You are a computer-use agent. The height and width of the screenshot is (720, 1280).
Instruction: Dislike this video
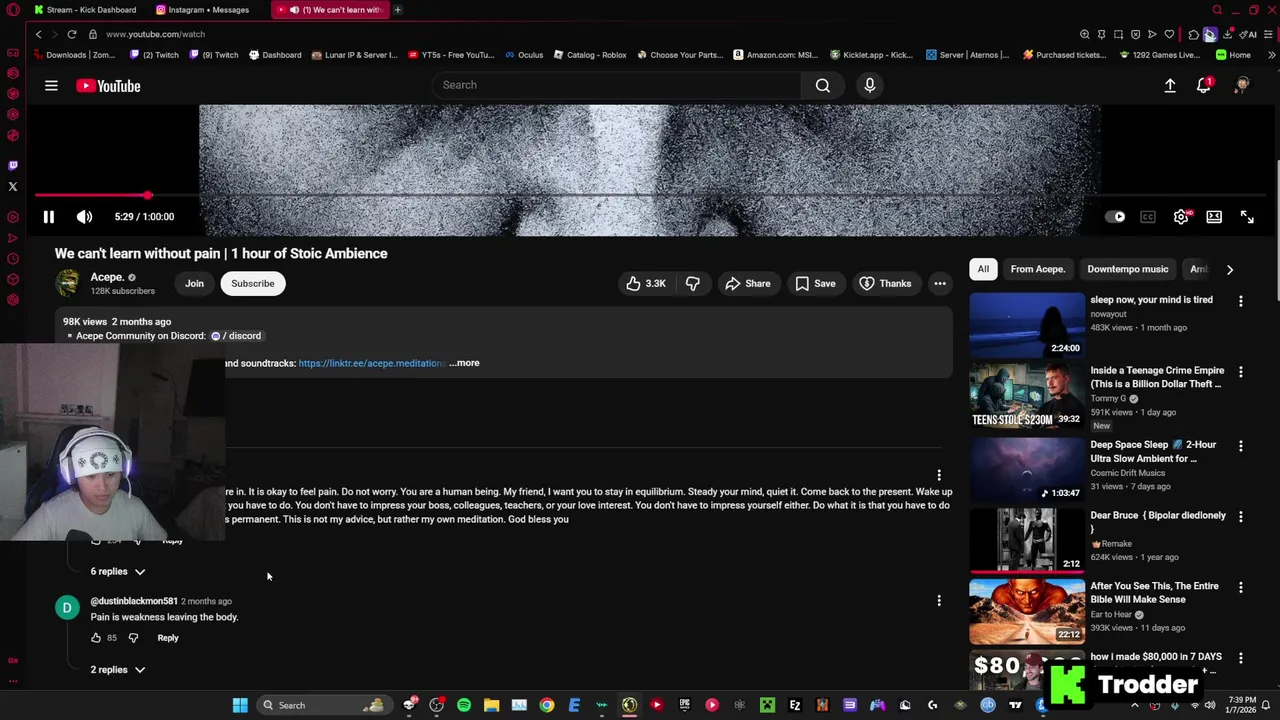[692, 284]
